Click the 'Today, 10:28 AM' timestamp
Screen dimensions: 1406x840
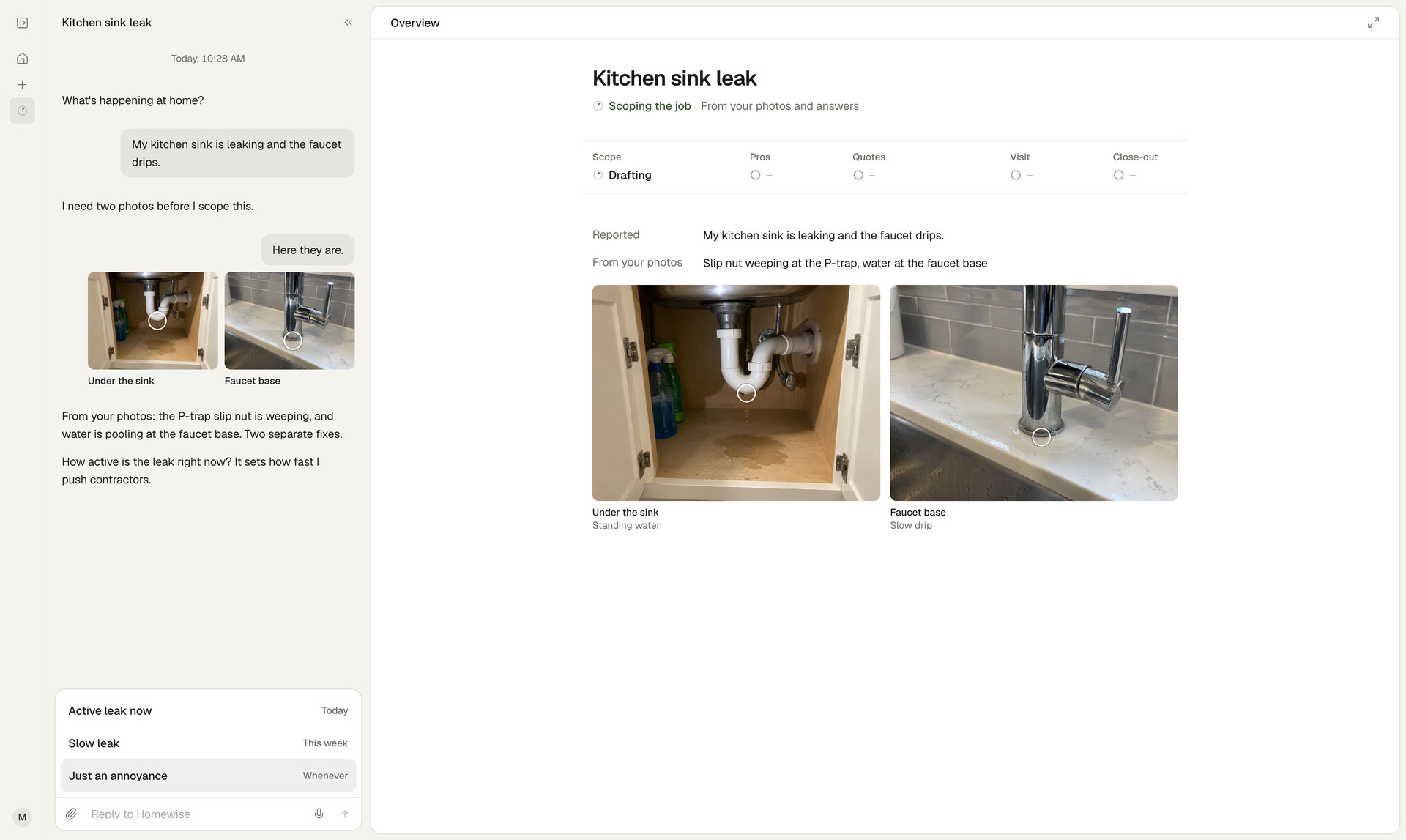click(208, 59)
